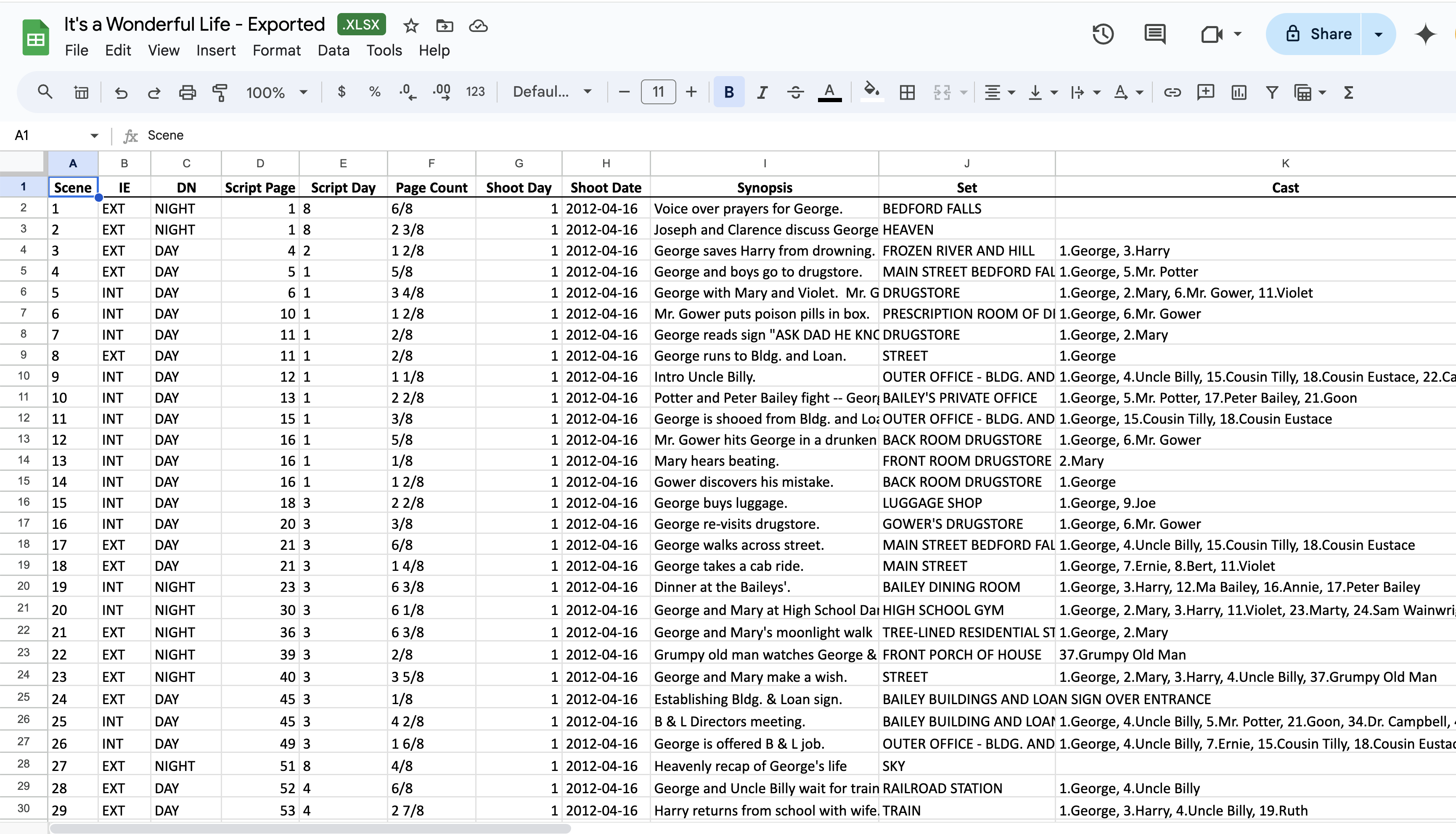This screenshot has height=834, width=1456.
Task: Format selection as currency
Action: (341, 92)
